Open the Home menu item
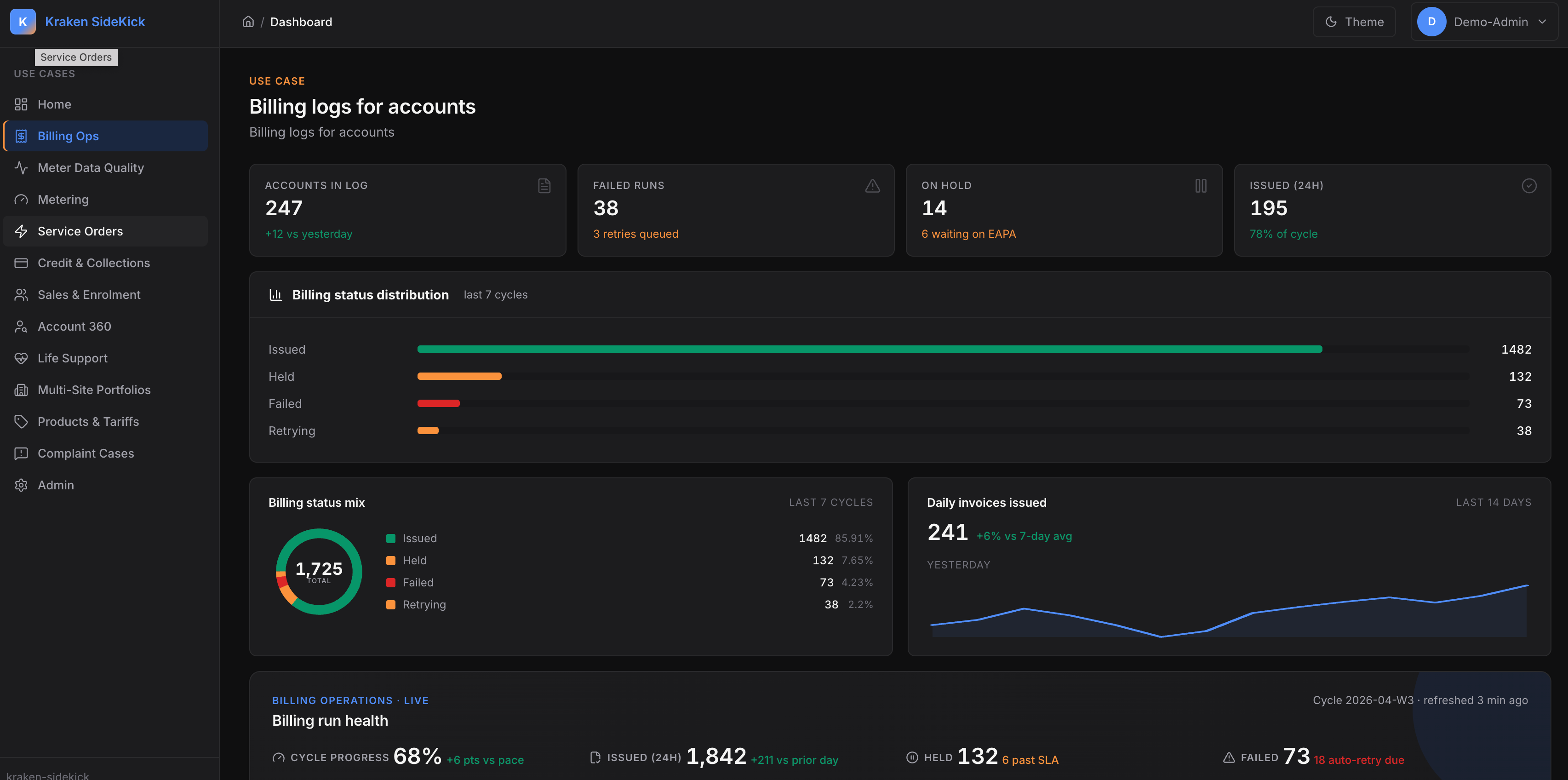The height and width of the screenshot is (780, 1568). (x=105, y=104)
